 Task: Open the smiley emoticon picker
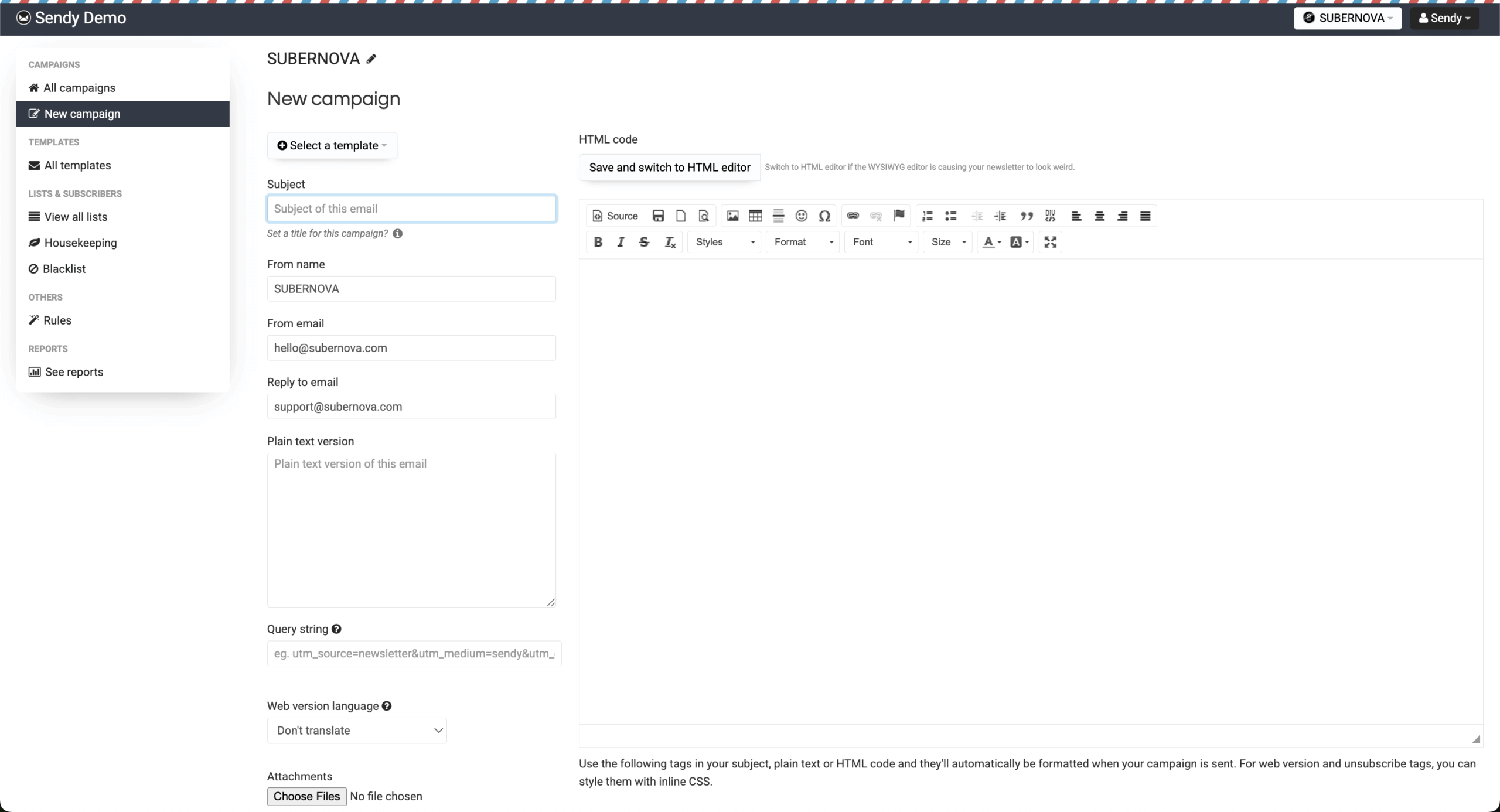(801, 216)
